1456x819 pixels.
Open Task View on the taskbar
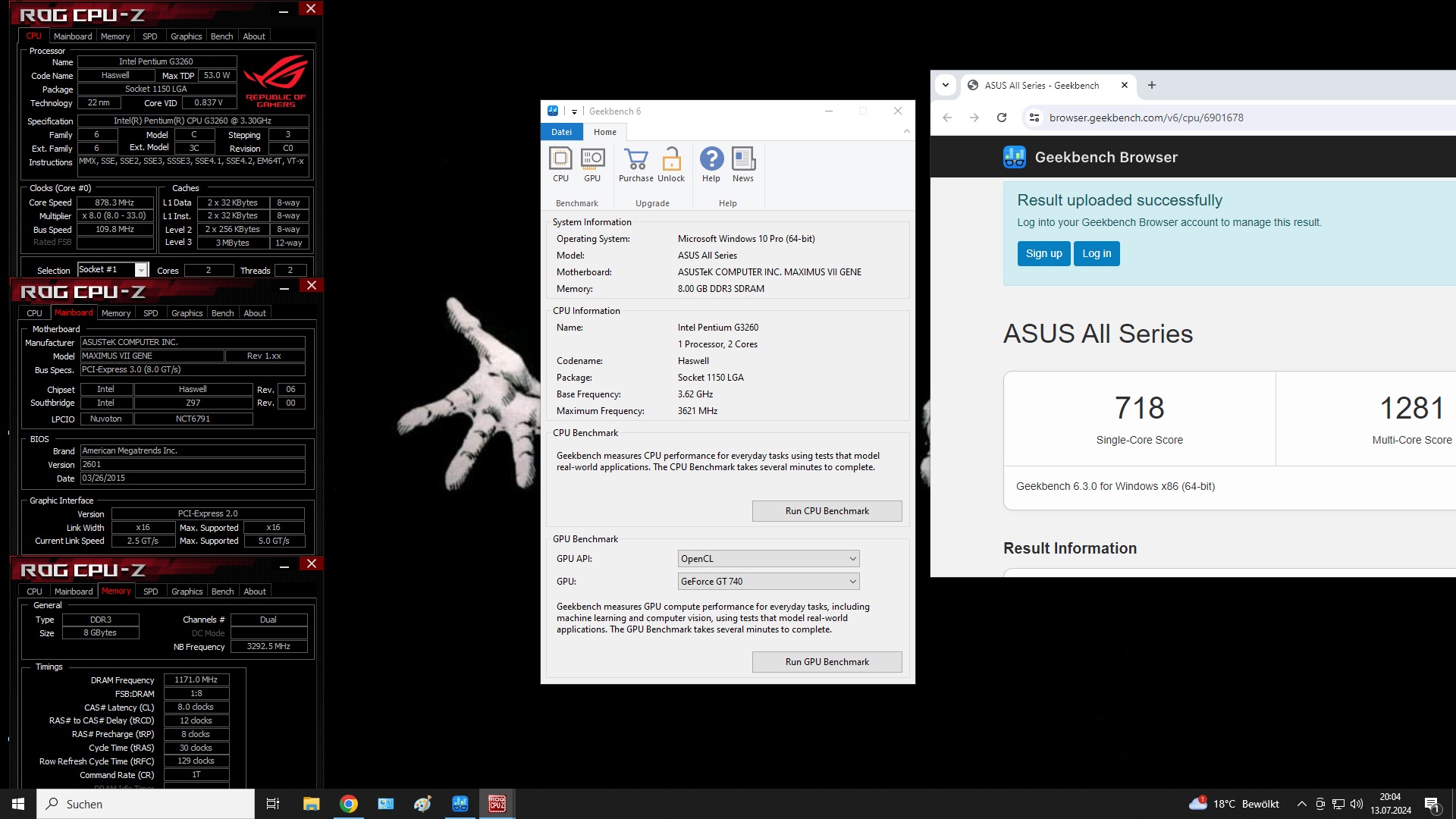(273, 804)
